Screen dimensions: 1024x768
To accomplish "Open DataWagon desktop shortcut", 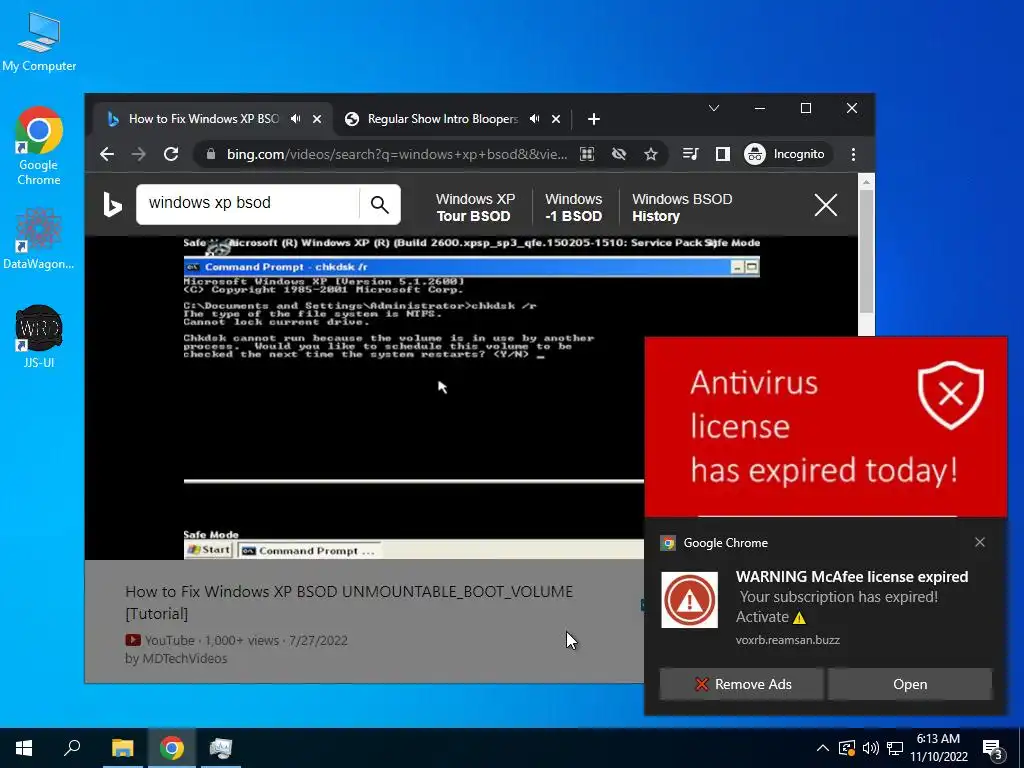I will point(39,239).
